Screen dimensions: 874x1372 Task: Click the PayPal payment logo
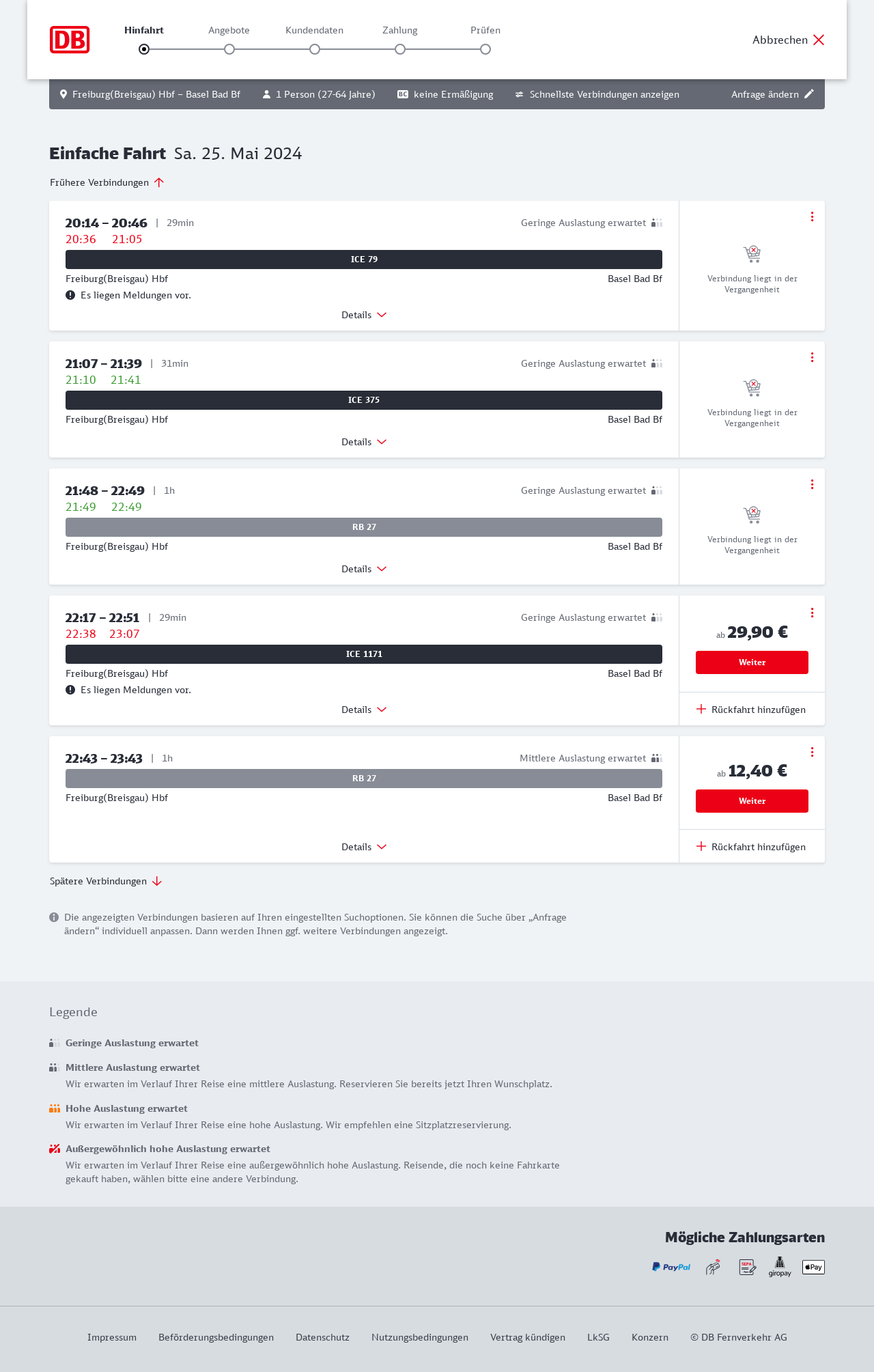coord(671,1267)
